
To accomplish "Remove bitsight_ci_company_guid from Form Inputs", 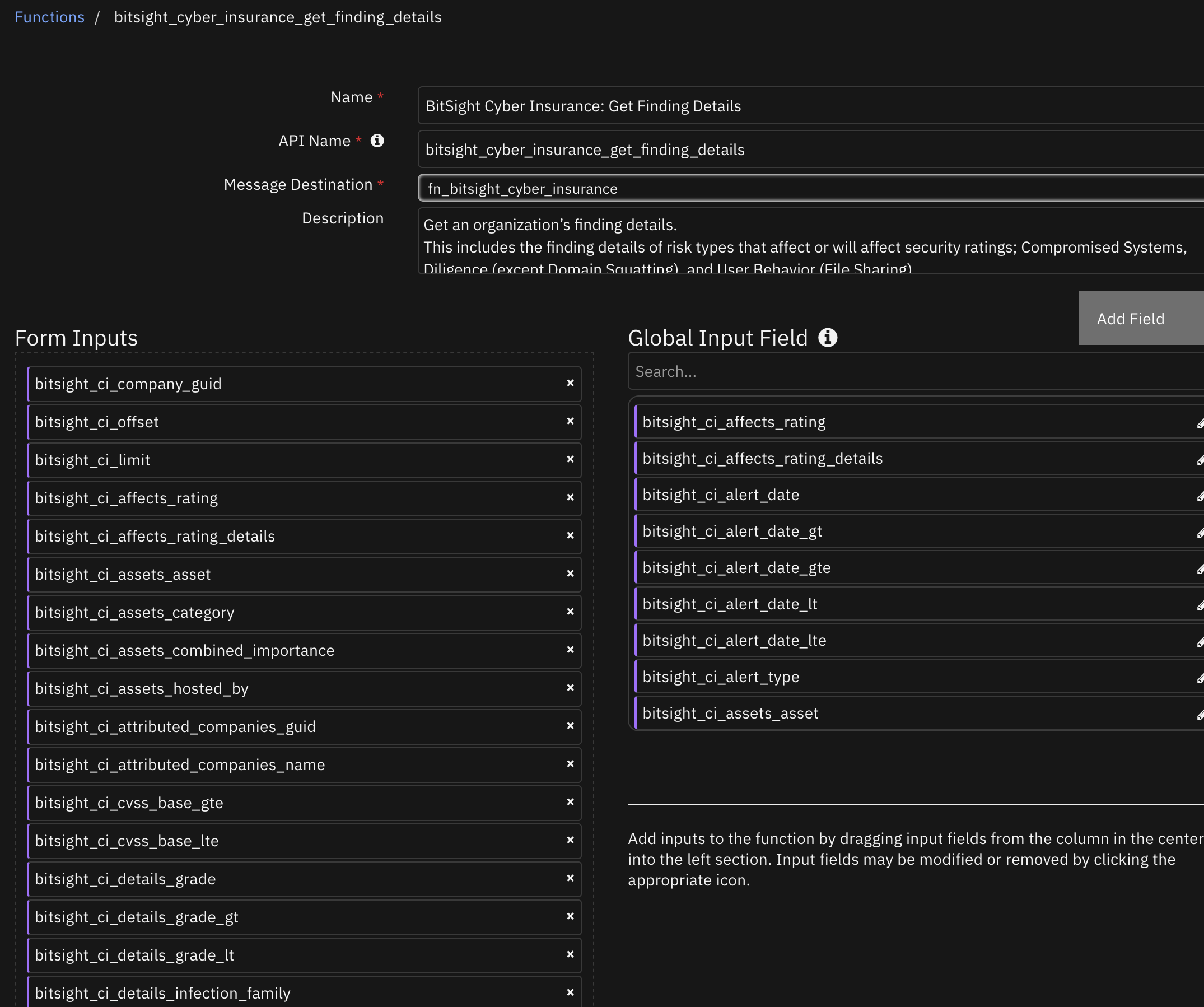I will (x=570, y=383).
